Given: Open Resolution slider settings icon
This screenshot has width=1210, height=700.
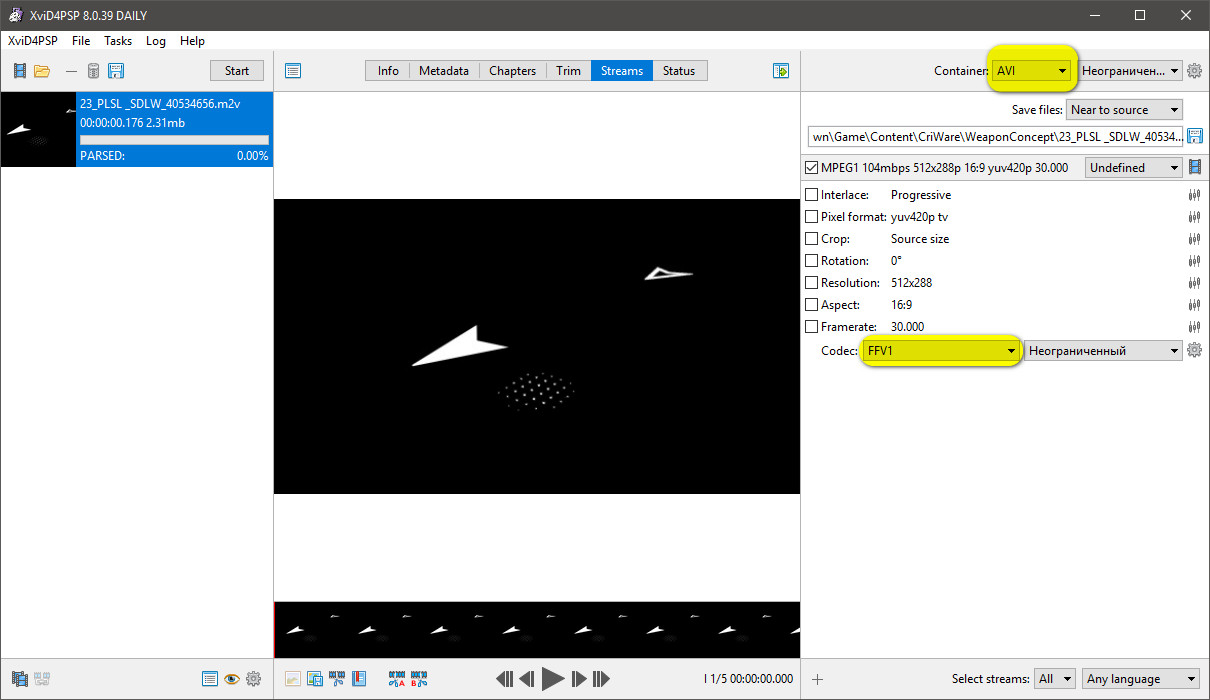Looking at the screenshot, I should tap(1194, 283).
